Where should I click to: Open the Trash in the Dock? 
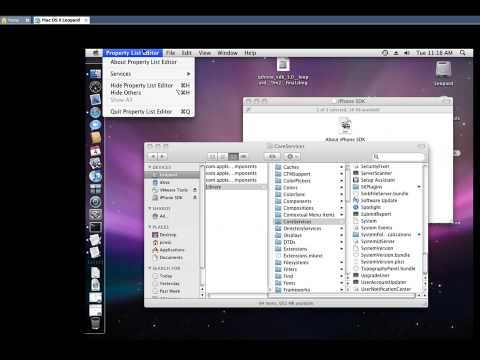click(95, 323)
